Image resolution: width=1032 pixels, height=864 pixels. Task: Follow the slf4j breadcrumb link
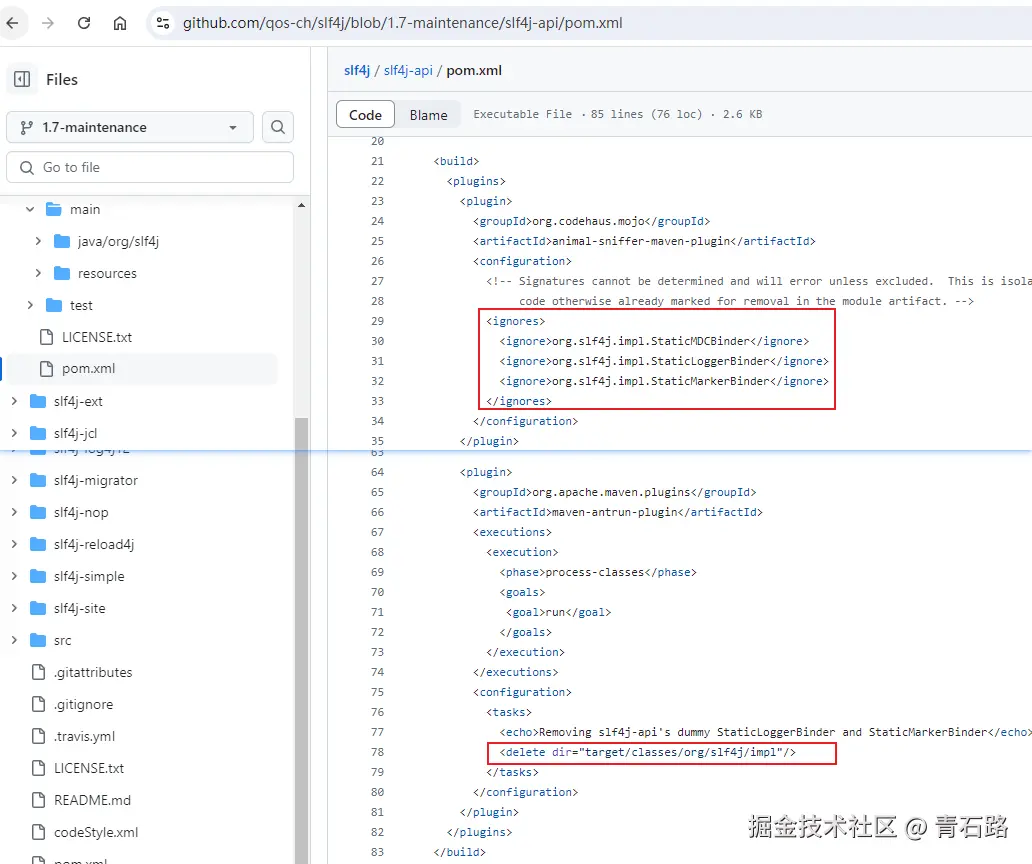tap(357, 70)
